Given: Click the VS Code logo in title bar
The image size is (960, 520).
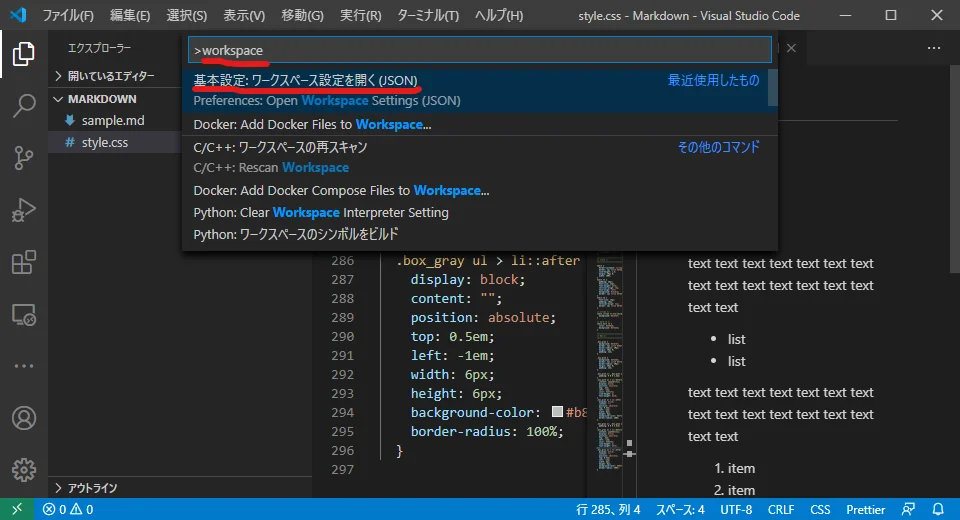Looking at the screenshot, I should point(18,15).
